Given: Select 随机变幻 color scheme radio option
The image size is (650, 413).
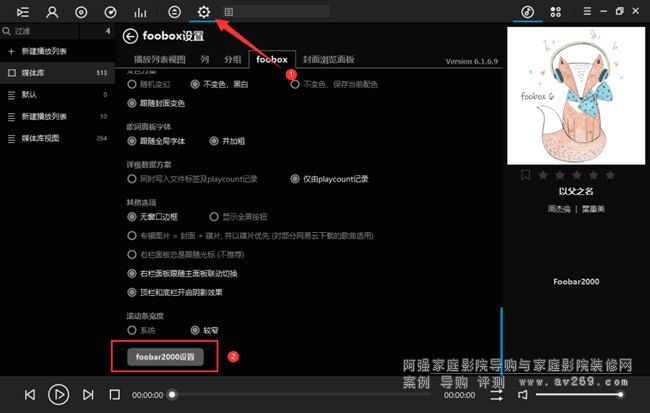Looking at the screenshot, I should tap(132, 85).
